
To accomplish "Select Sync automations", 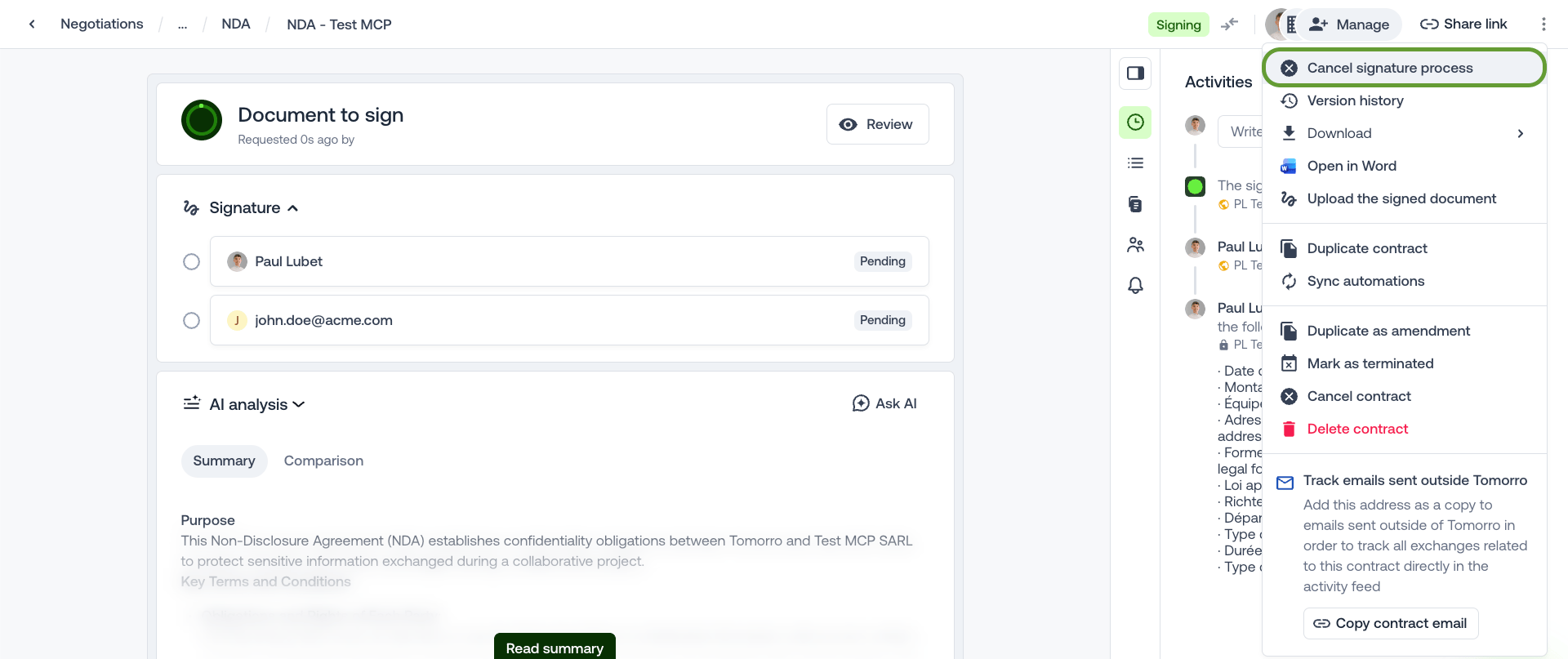I will (1404, 281).
